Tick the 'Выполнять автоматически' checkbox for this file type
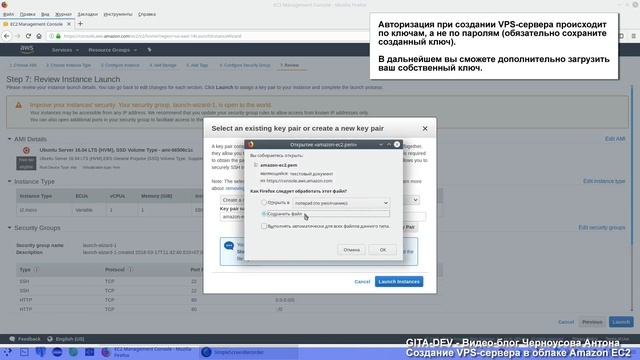Screen dimensions: 640x360 click(x=264, y=226)
